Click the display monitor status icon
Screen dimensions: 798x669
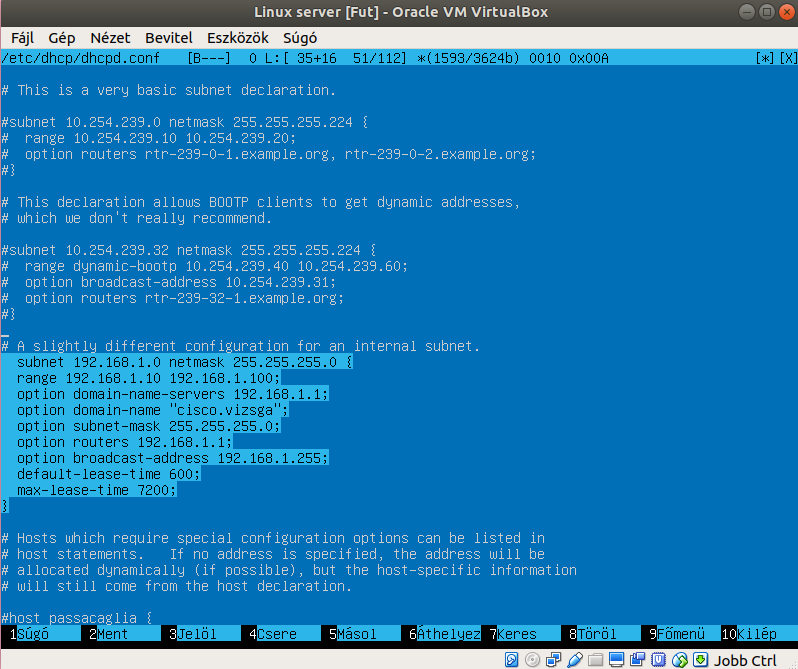click(x=615, y=660)
